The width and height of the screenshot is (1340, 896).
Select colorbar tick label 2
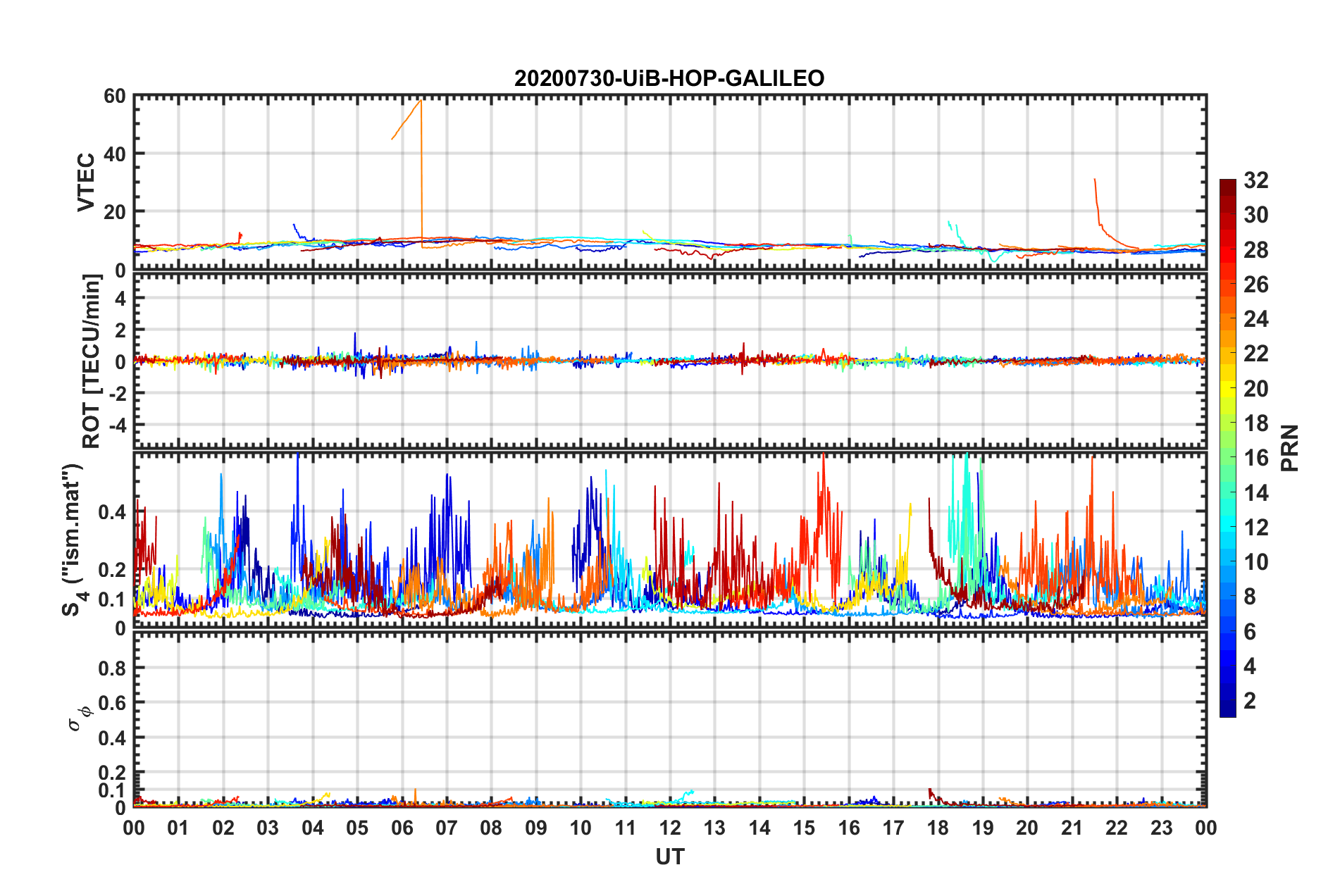click(x=1250, y=701)
